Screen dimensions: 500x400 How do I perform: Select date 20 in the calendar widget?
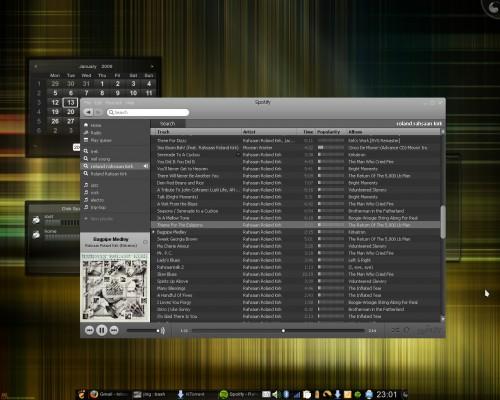[70, 112]
